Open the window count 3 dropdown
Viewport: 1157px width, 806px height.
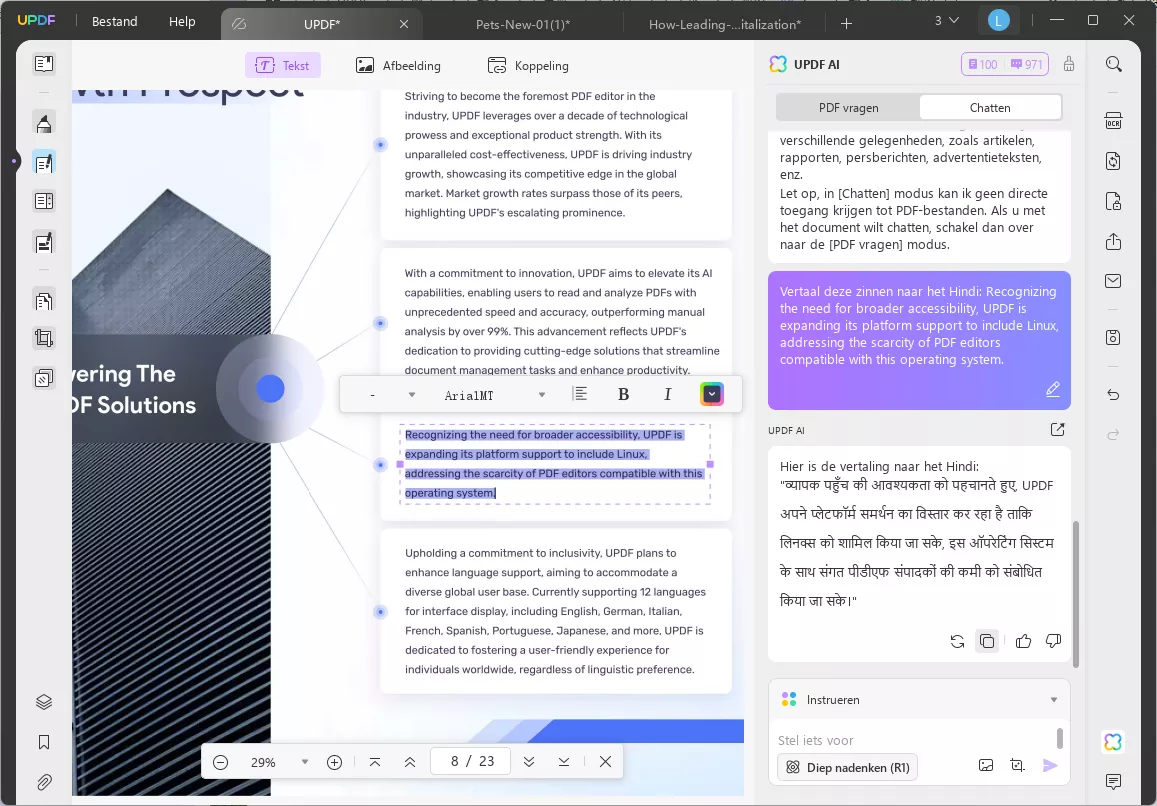tap(947, 21)
